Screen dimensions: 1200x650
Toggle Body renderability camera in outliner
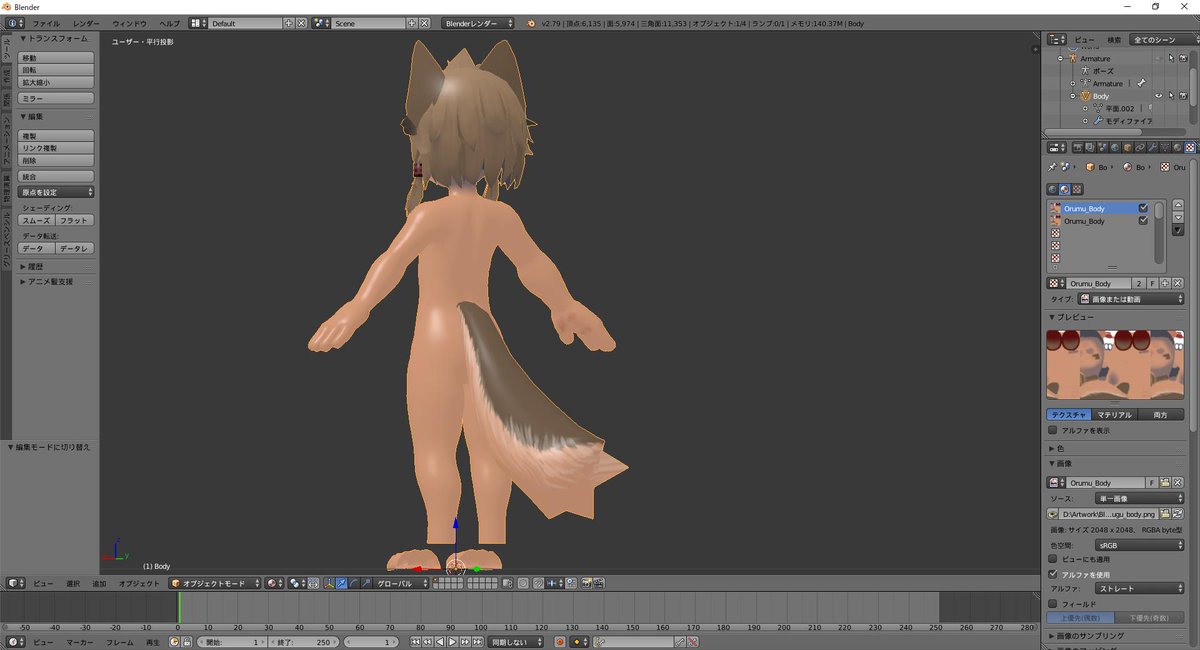(x=1183, y=96)
